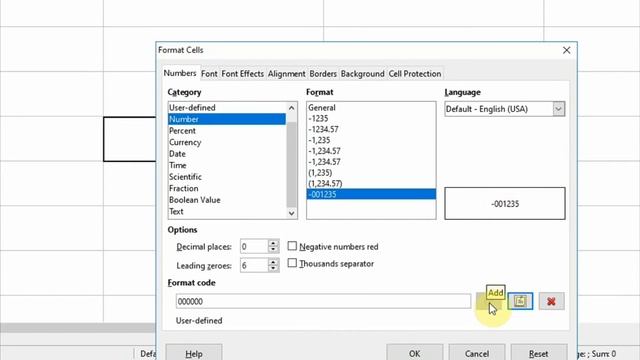
Task: Open the Language dropdown
Action: (558, 109)
